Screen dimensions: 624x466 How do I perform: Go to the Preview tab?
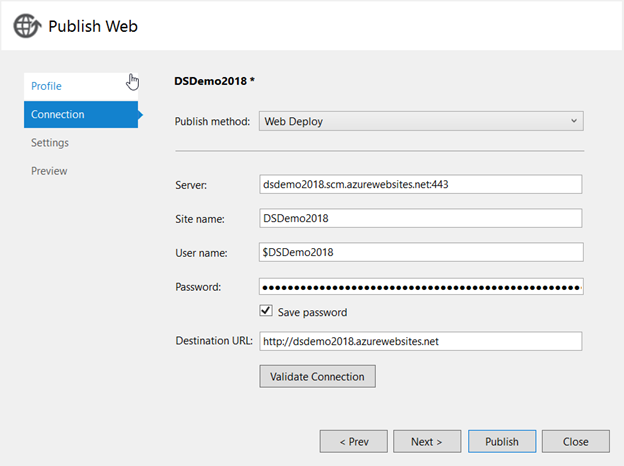point(49,171)
